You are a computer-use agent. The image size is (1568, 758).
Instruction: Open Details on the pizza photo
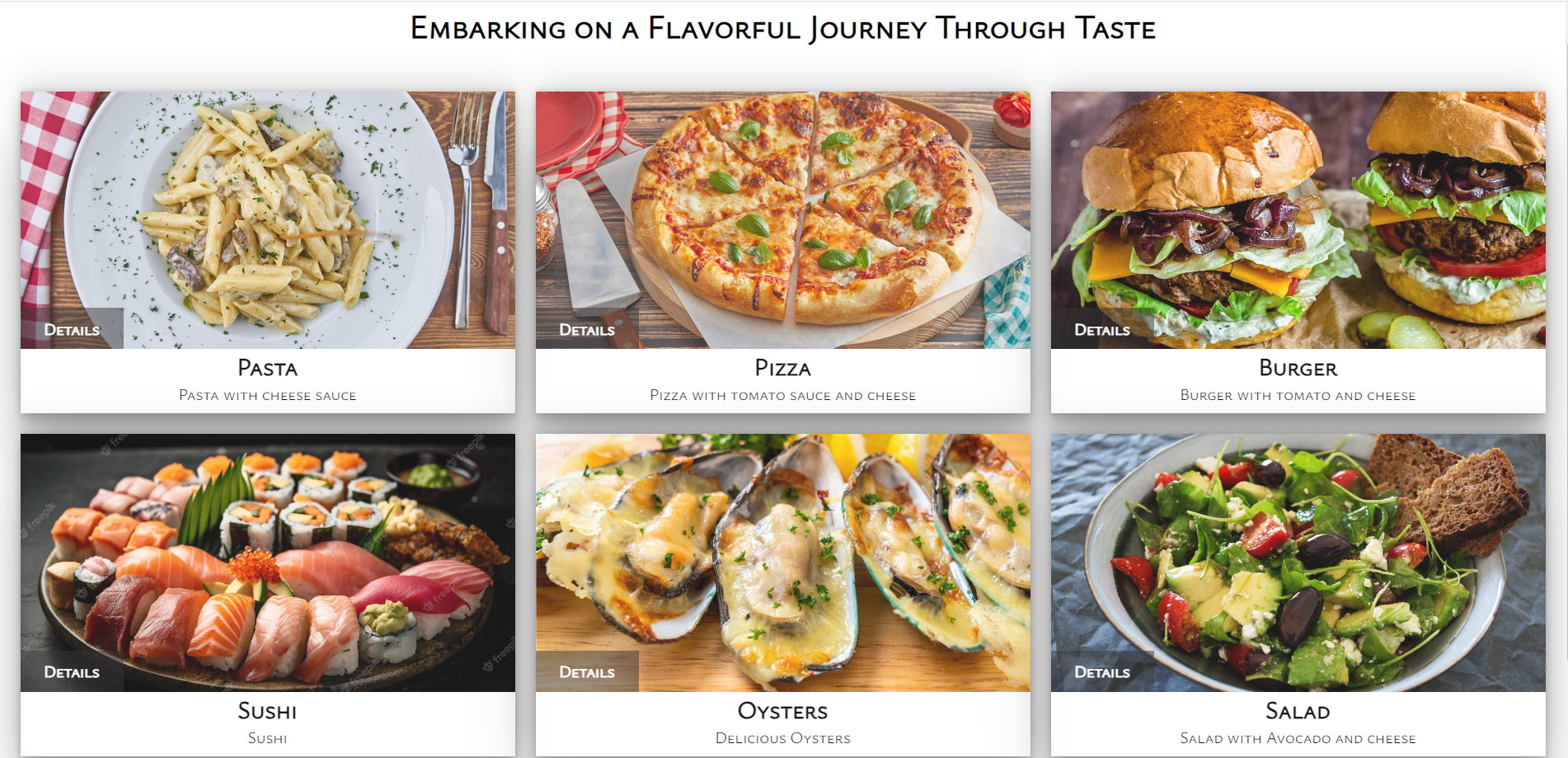[x=587, y=330]
